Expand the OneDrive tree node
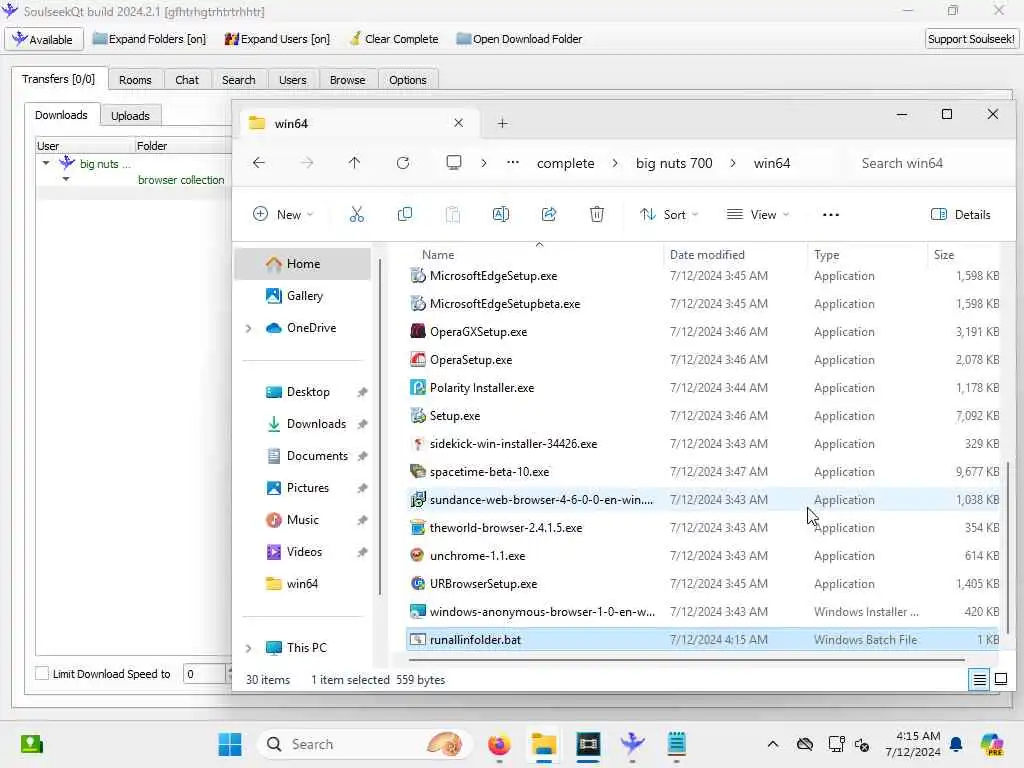Viewport: 1024px width, 768px height. 248,328
